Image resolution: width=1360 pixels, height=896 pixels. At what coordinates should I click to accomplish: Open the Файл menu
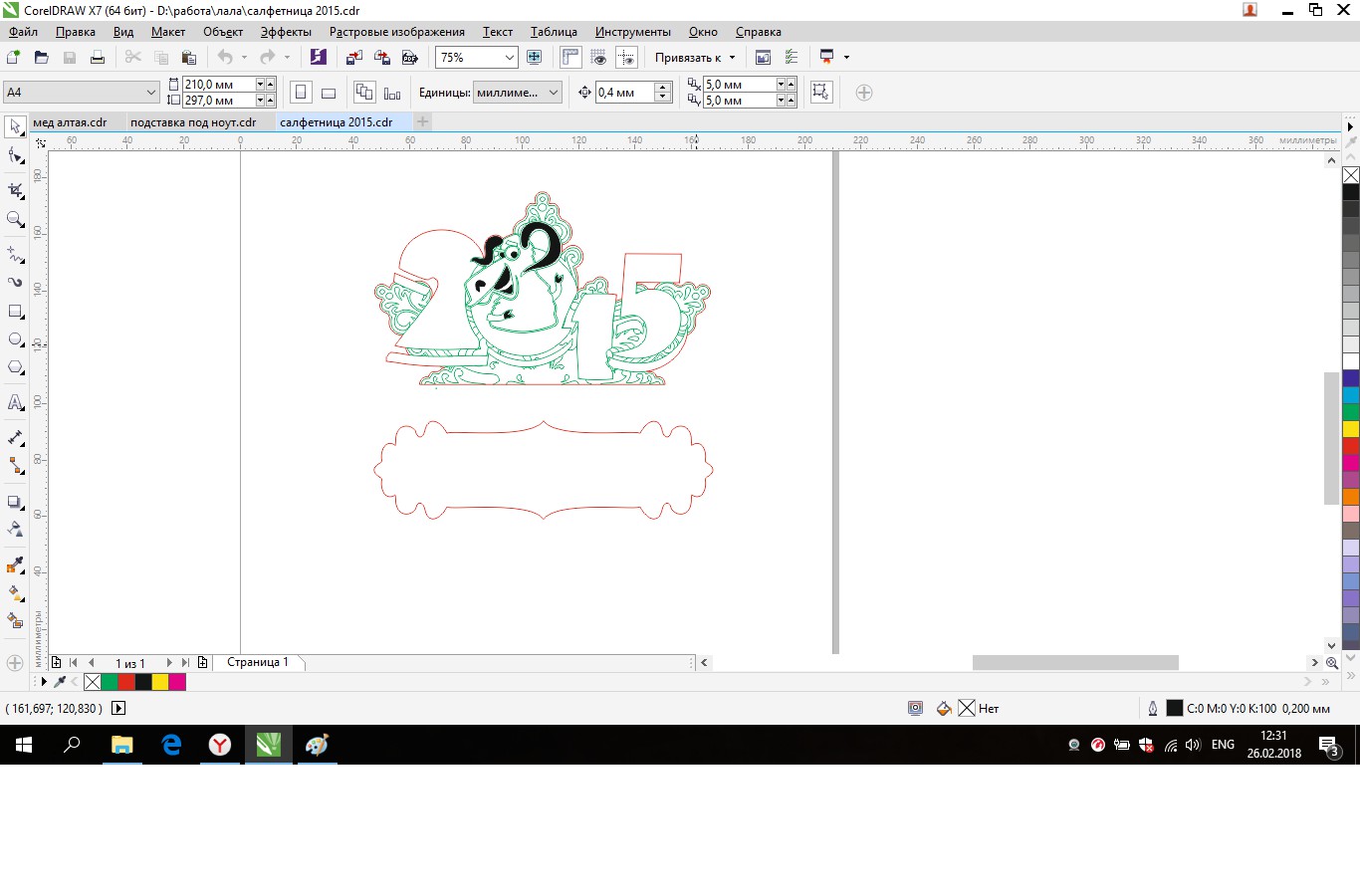(22, 32)
